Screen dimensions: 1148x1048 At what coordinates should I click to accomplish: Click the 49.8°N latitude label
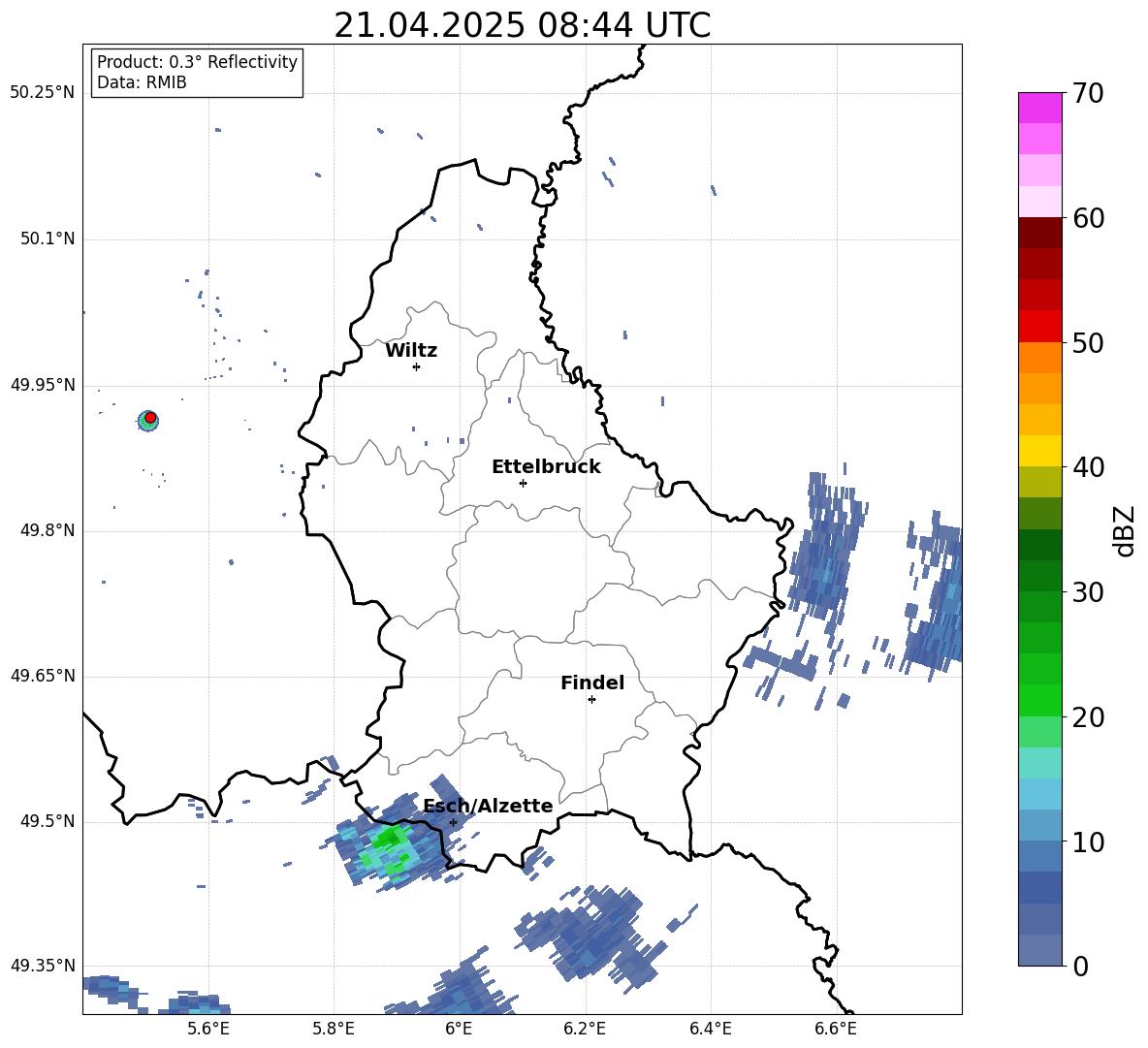[x=48, y=530]
